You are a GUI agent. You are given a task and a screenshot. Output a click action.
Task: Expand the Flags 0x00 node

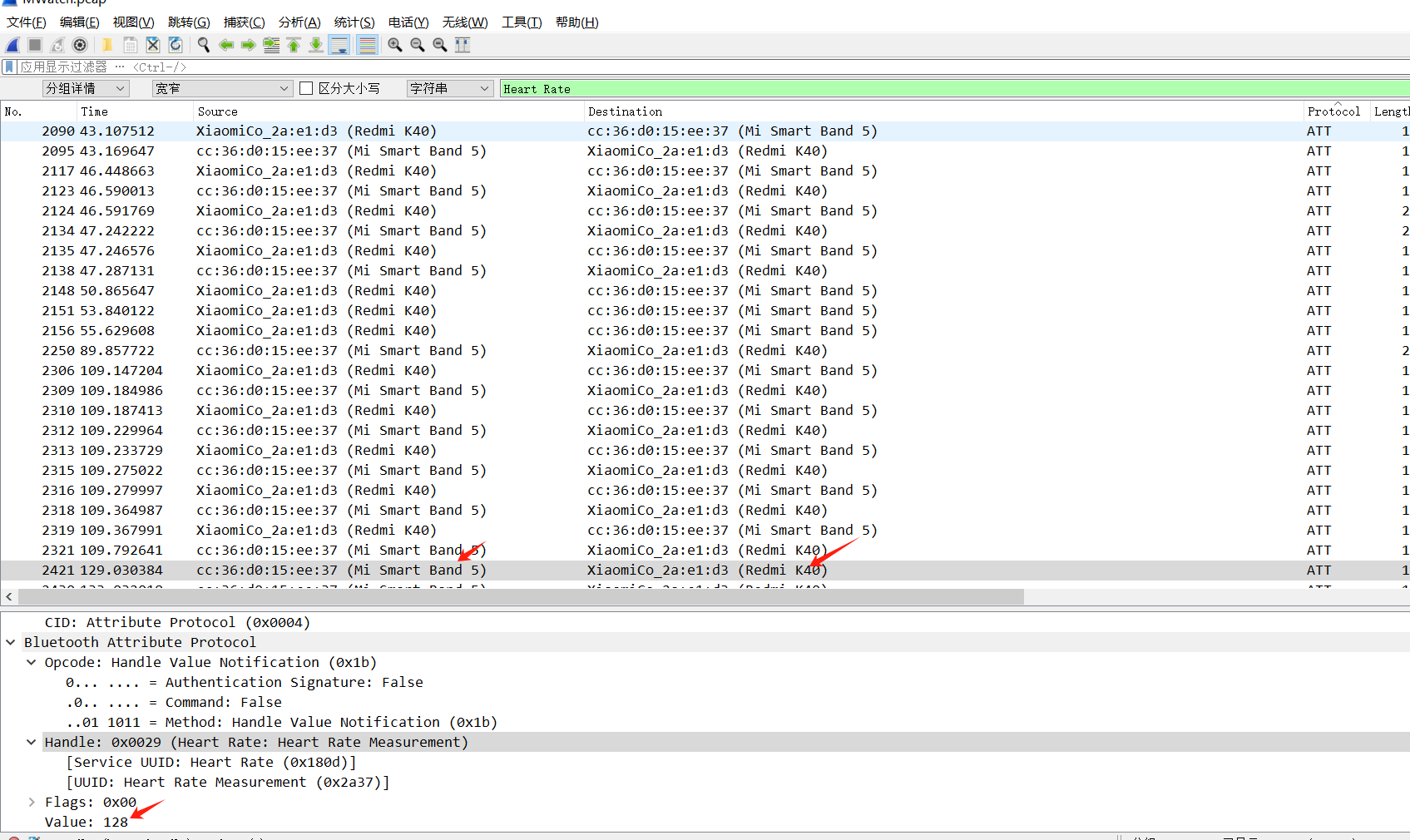(x=32, y=802)
